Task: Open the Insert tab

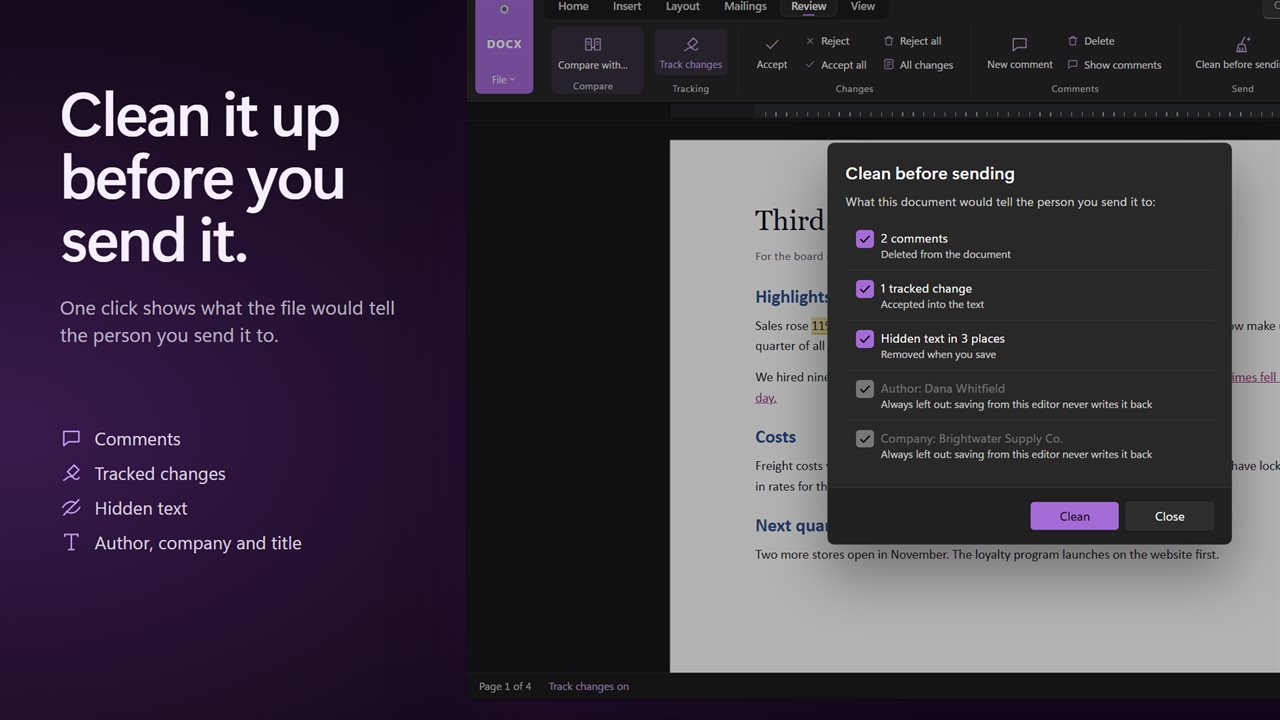Action: (627, 7)
